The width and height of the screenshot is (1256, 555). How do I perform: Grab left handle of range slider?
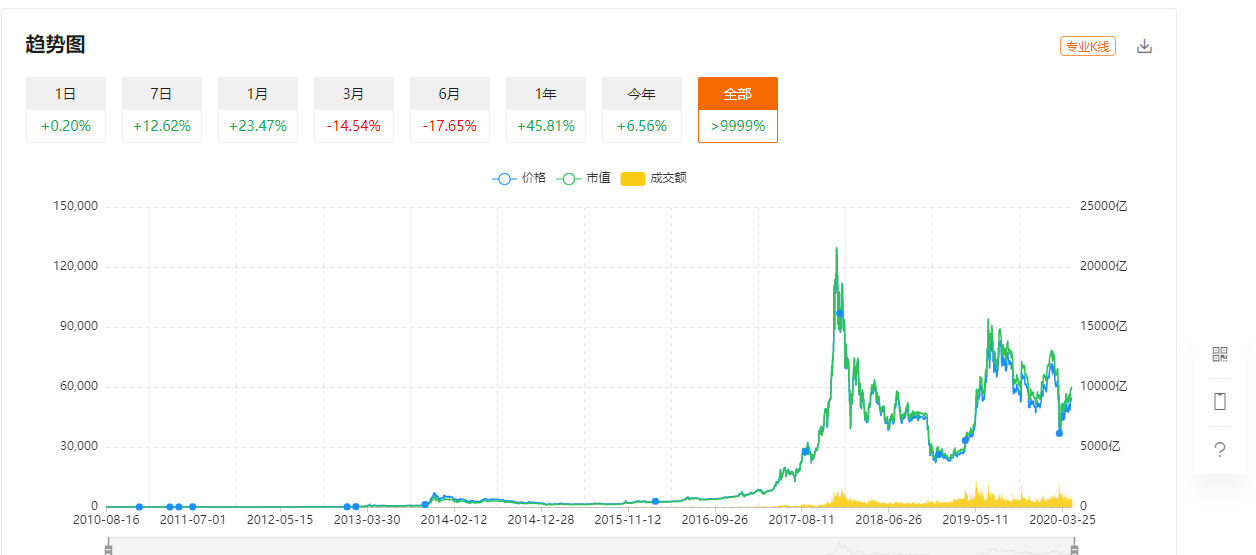(108, 548)
